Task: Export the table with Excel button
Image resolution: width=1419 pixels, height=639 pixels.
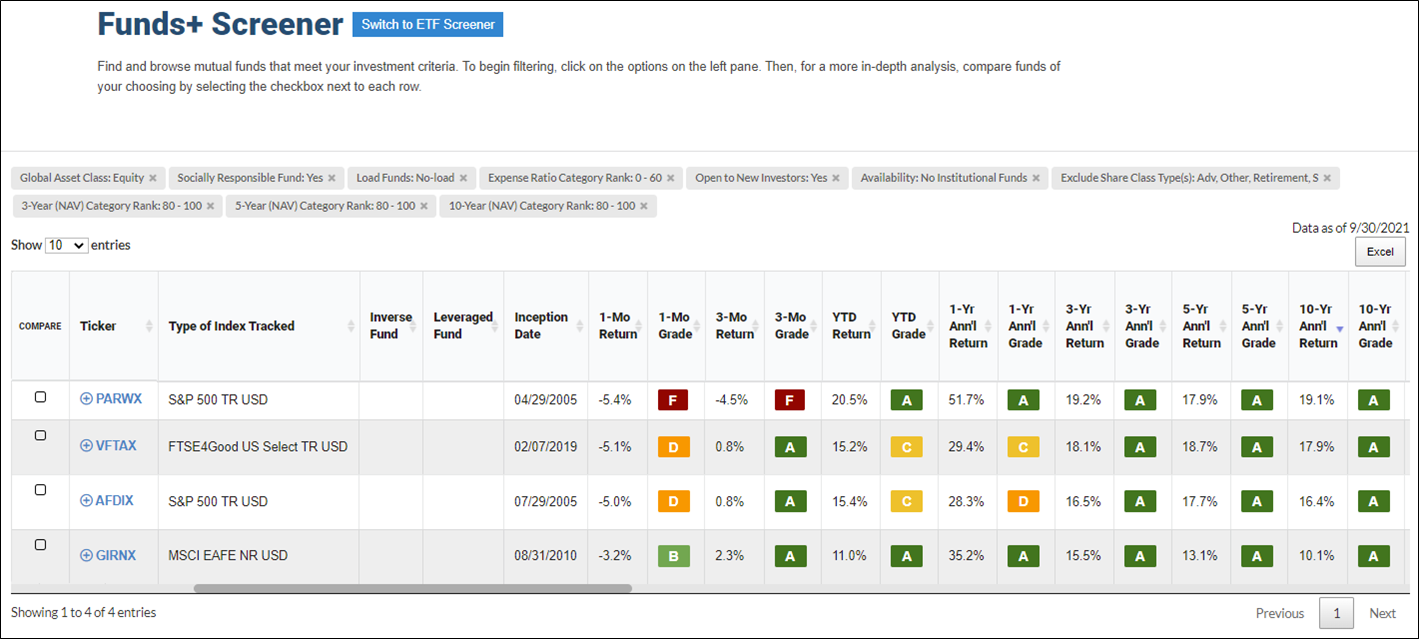Action: (x=1380, y=251)
